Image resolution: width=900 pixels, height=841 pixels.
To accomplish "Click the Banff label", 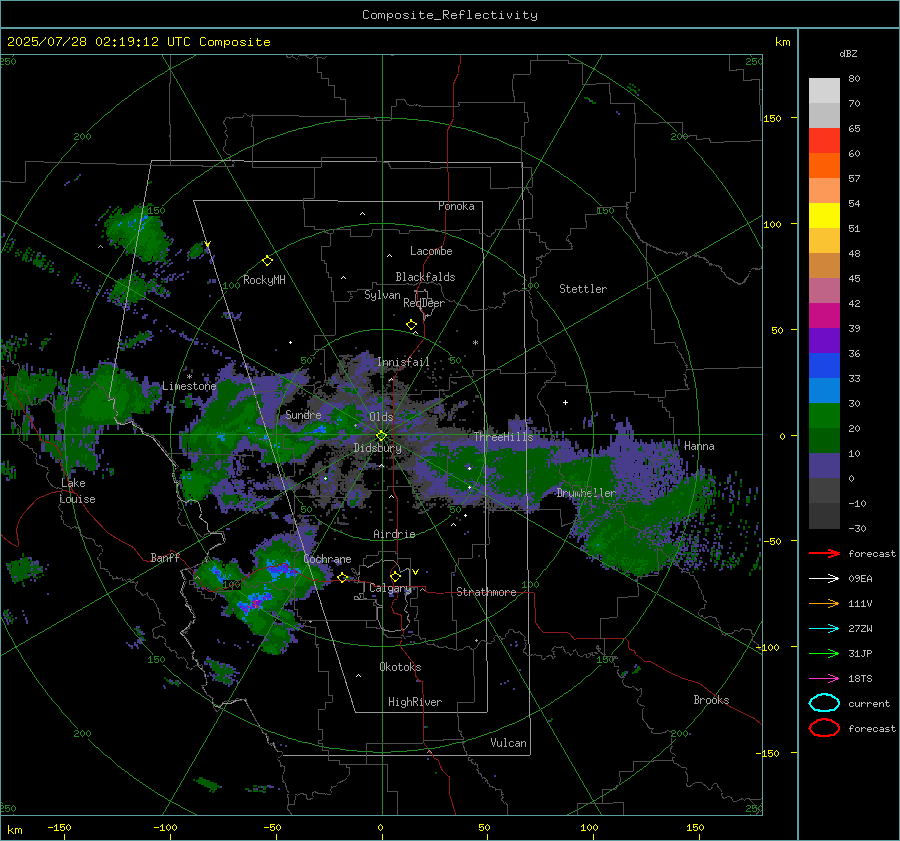I will 165,558.
